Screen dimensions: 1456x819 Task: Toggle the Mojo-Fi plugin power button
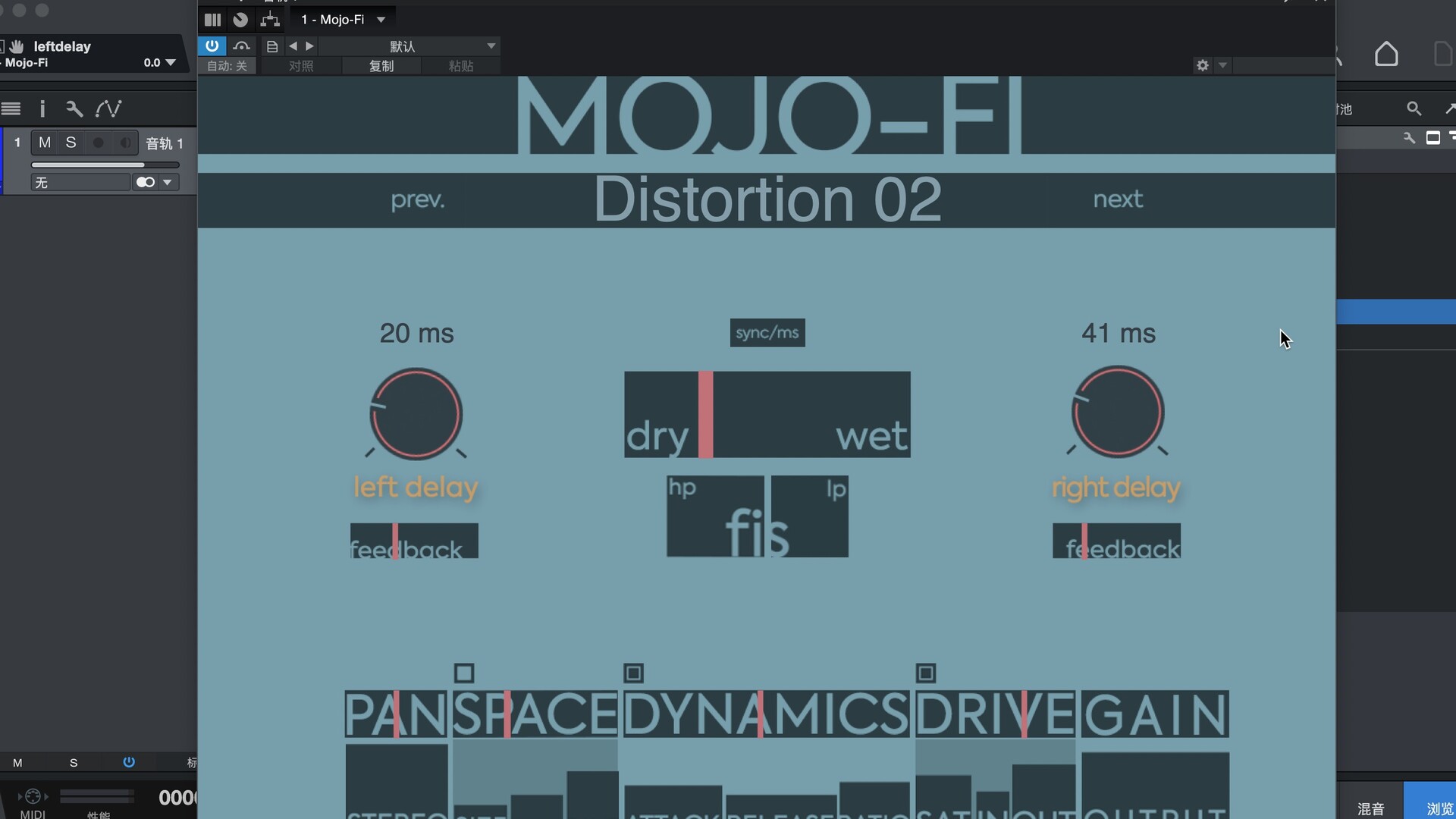[212, 46]
